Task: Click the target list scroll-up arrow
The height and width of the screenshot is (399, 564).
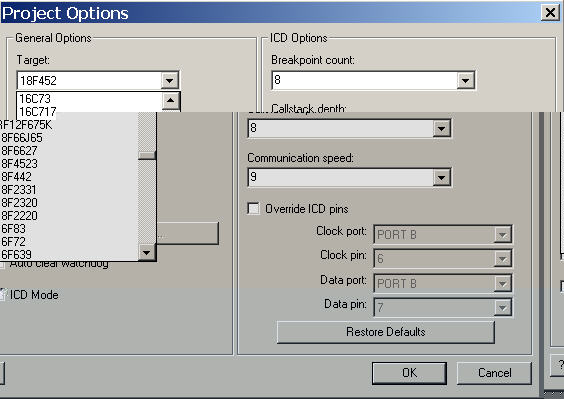Action: (x=170, y=100)
